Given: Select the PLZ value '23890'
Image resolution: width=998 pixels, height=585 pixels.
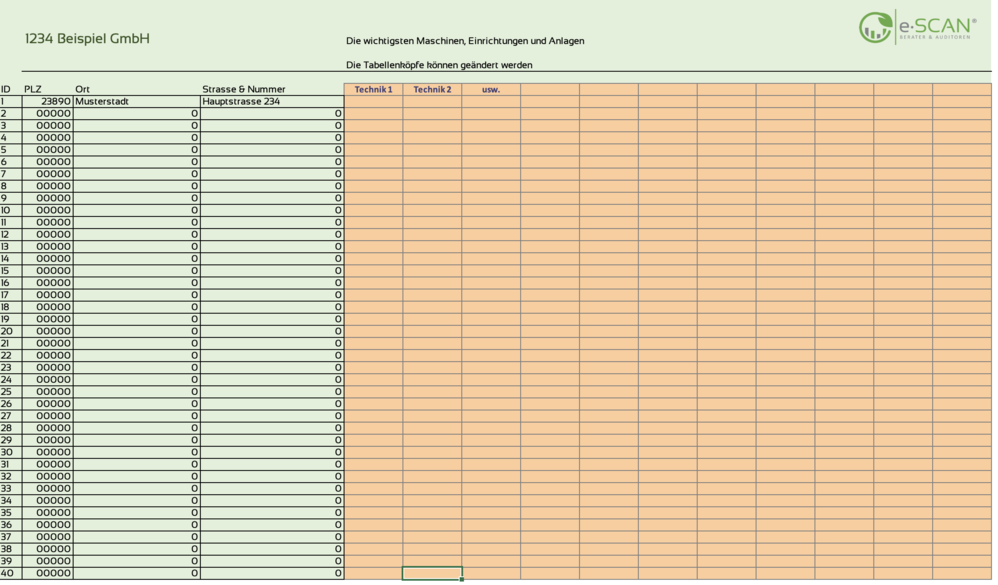Looking at the screenshot, I should tap(48, 101).
